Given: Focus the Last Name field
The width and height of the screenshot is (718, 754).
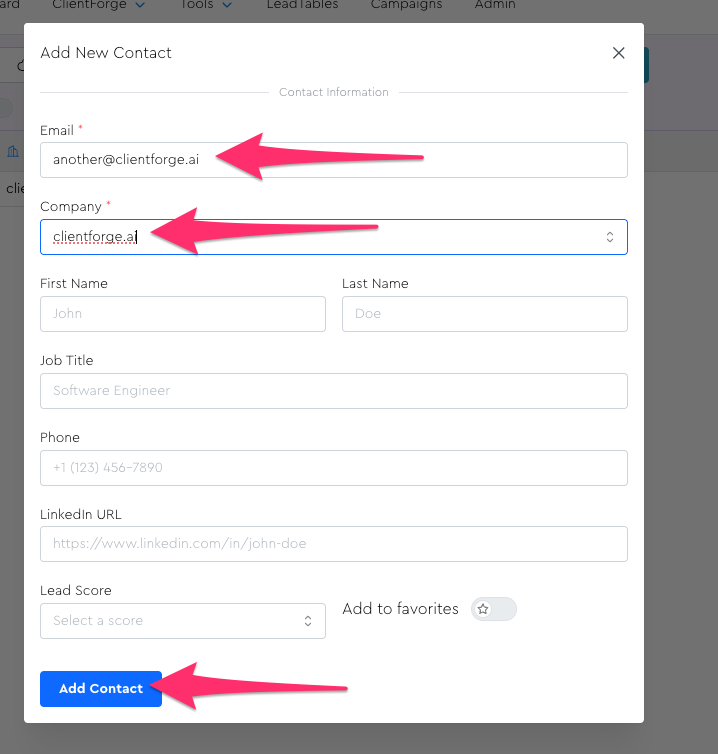Looking at the screenshot, I should pos(484,314).
